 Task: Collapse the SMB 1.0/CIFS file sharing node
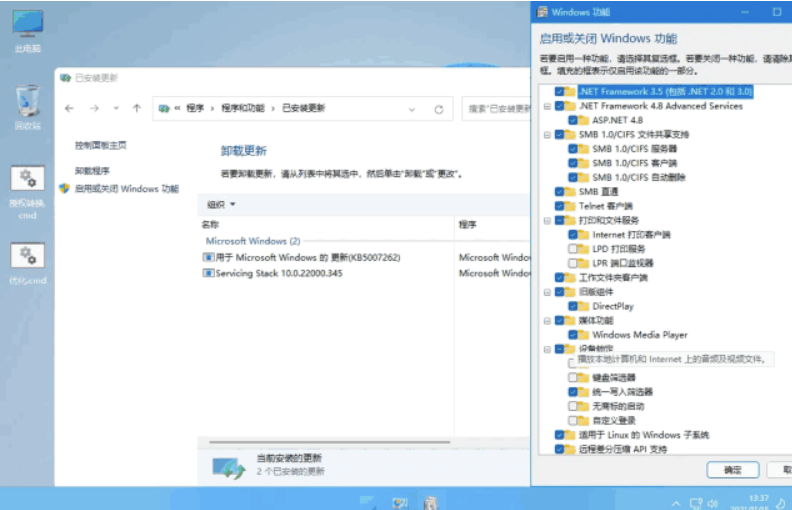[547, 135]
